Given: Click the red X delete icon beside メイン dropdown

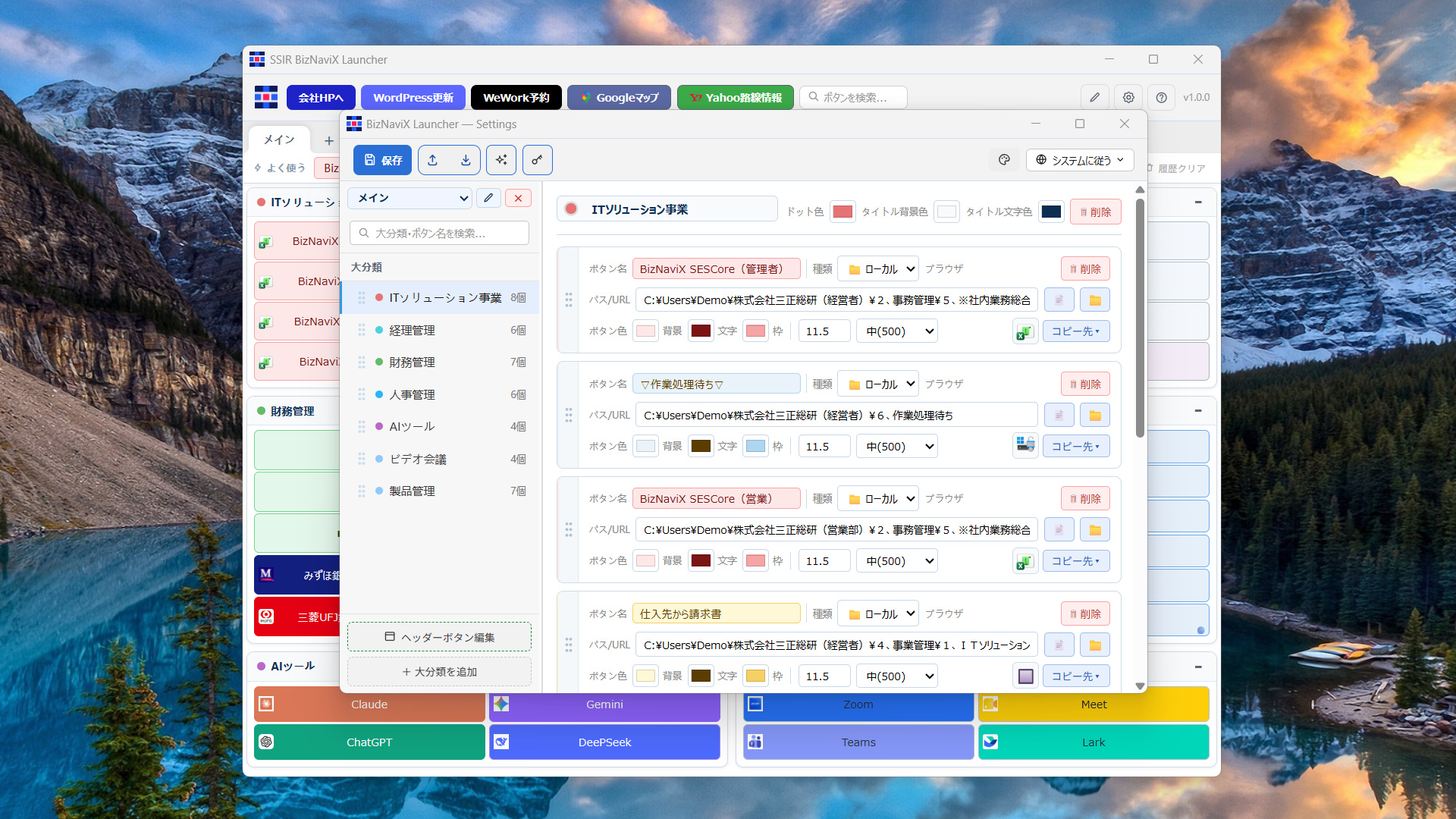Looking at the screenshot, I should (518, 198).
